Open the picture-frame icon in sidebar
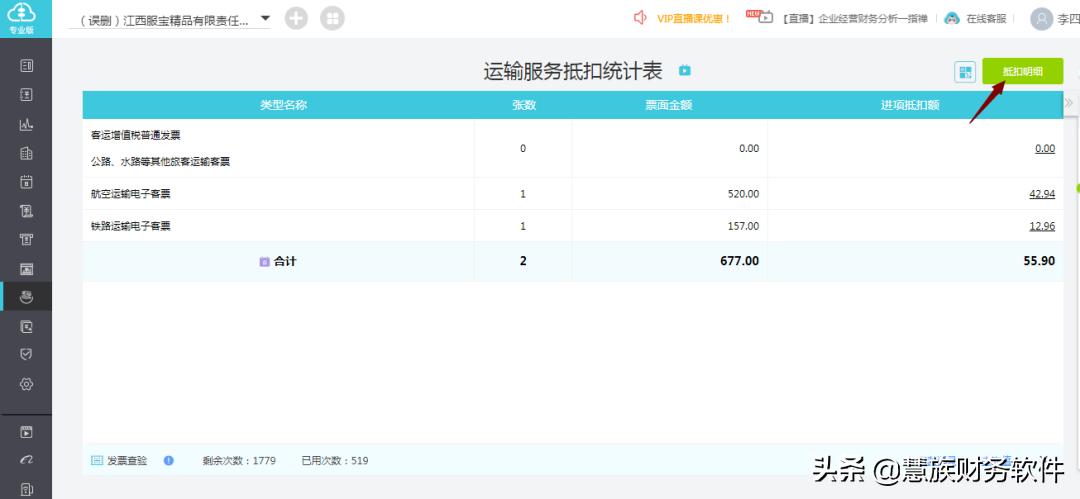 (x=26, y=268)
